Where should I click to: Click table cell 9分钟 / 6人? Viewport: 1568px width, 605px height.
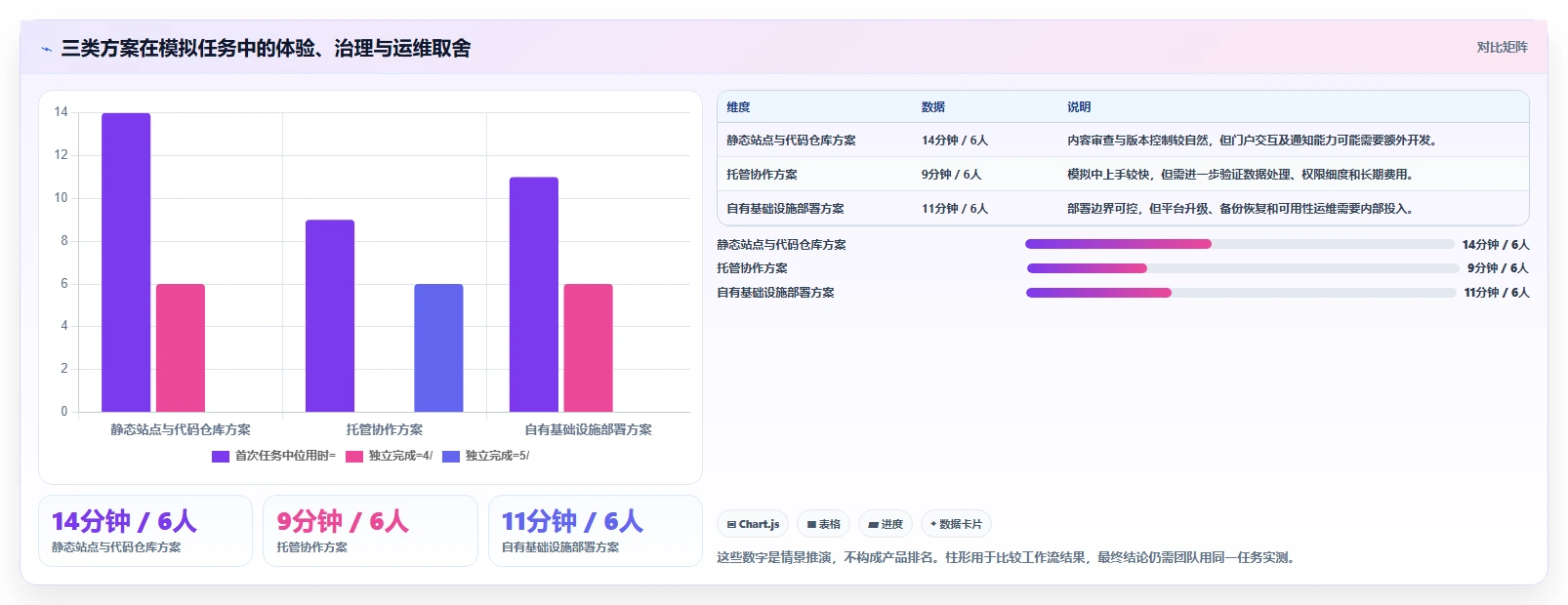point(951,175)
